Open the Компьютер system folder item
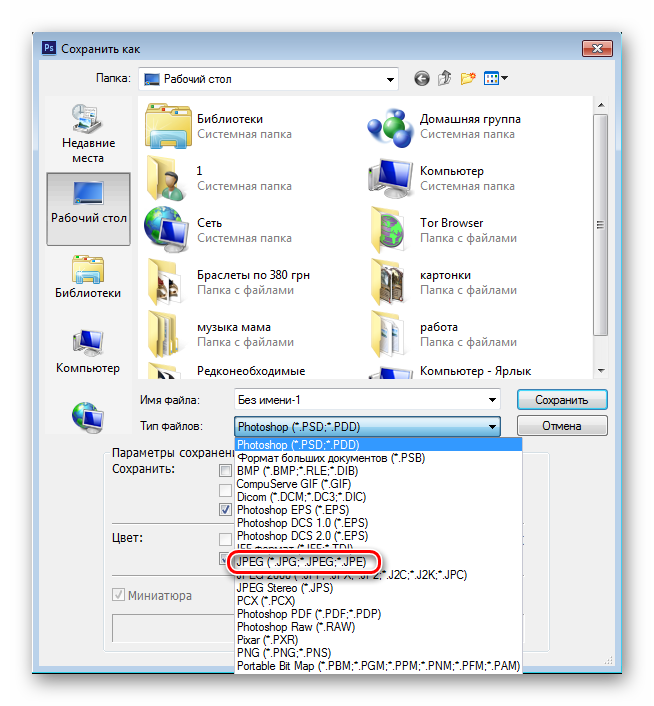This screenshot has height=706, width=654. click(x=442, y=178)
